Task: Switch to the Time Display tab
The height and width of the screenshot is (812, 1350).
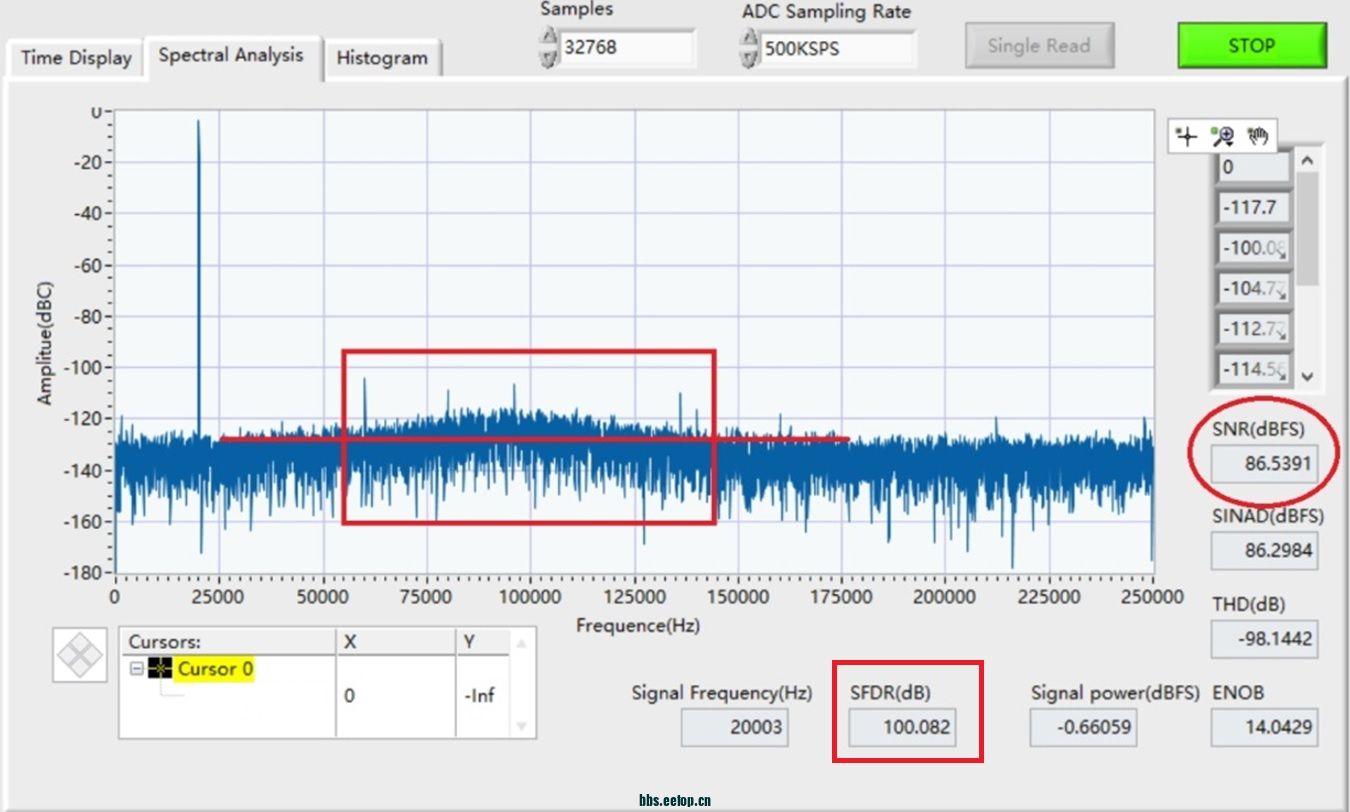Action: pos(76,58)
